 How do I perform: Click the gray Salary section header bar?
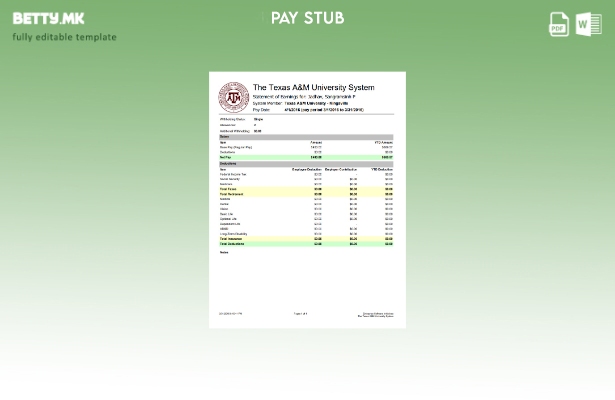306,136
